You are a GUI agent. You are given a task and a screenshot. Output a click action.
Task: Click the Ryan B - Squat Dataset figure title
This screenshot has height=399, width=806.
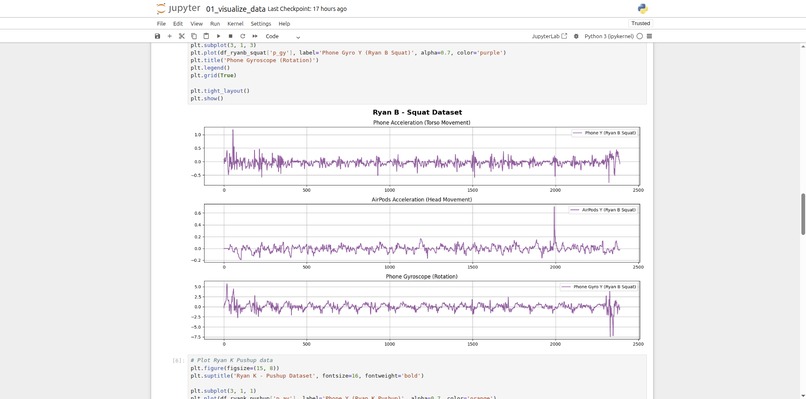tap(417, 112)
